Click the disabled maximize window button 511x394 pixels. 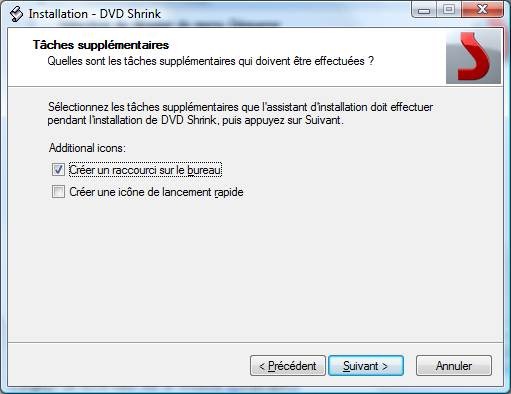click(449, 9)
